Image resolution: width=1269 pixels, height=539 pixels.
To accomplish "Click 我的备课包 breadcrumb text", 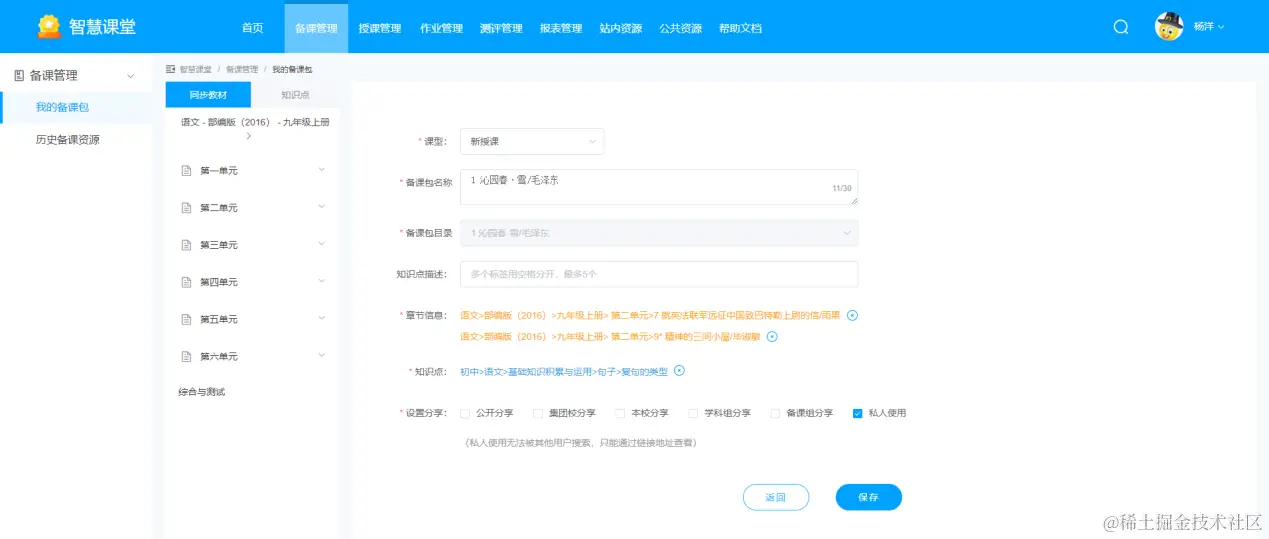I will coord(292,69).
